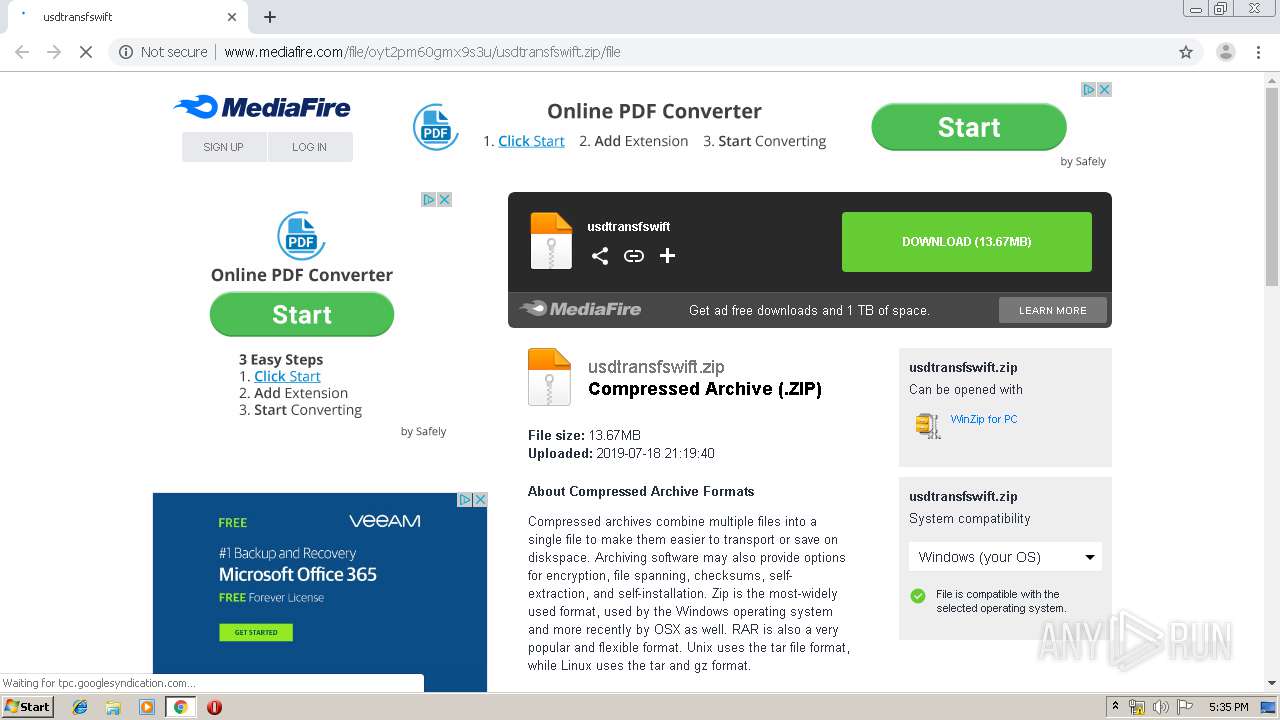Share the file via share icon

(599, 256)
